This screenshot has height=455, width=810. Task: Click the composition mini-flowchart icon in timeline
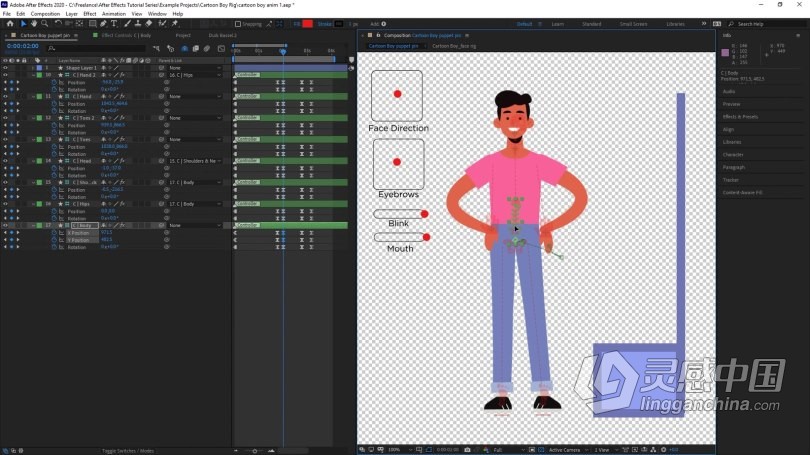point(157,49)
